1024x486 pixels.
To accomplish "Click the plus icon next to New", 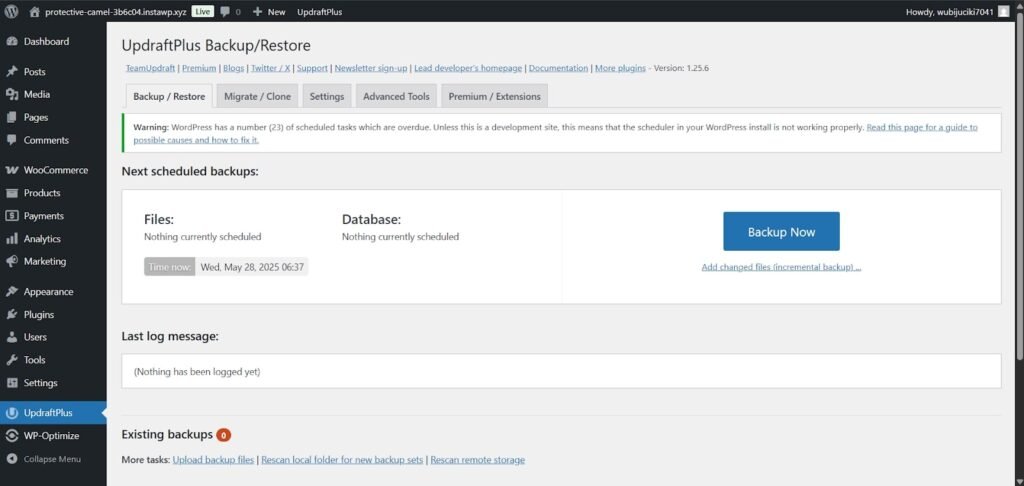I will pos(257,12).
